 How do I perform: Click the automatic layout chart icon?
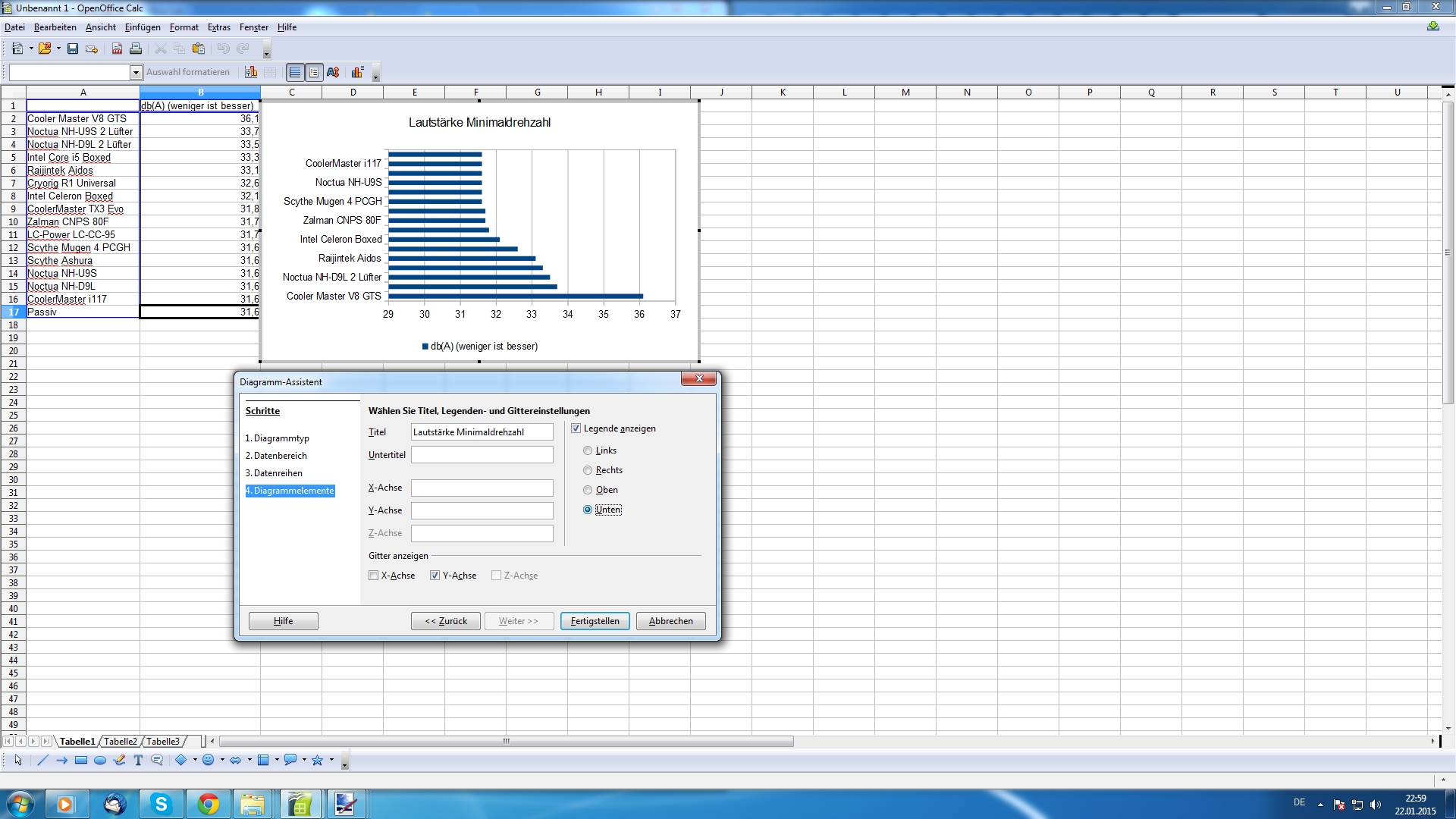(x=357, y=72)
